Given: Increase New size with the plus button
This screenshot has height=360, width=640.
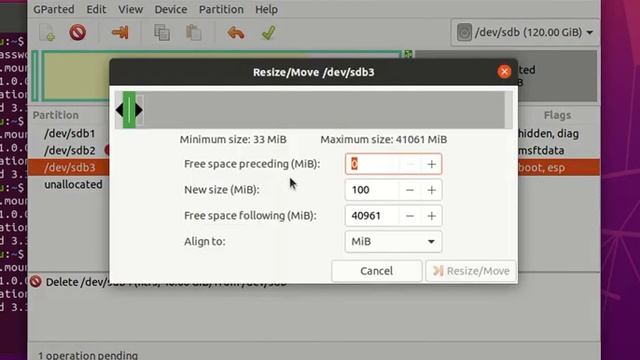Looking at the screenshot, I should tap(431, 190).
